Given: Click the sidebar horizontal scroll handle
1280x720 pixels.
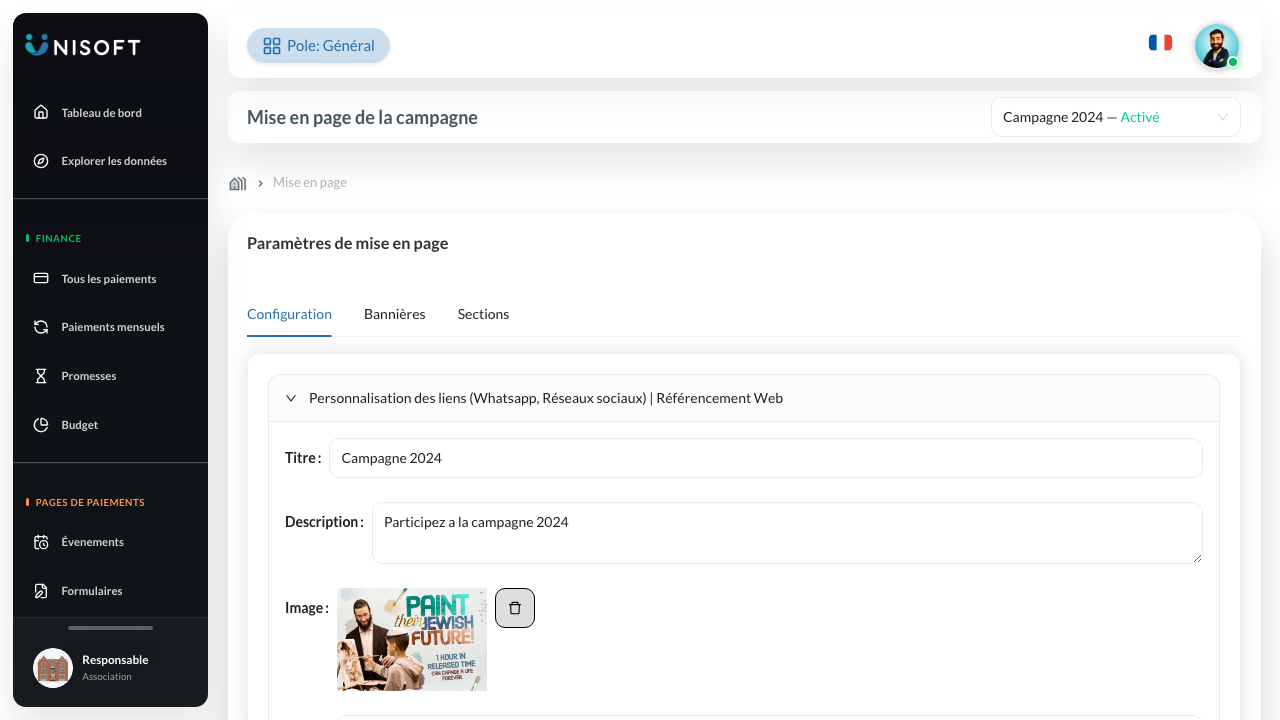Looking at the screenshot, I should pos(110,628).
